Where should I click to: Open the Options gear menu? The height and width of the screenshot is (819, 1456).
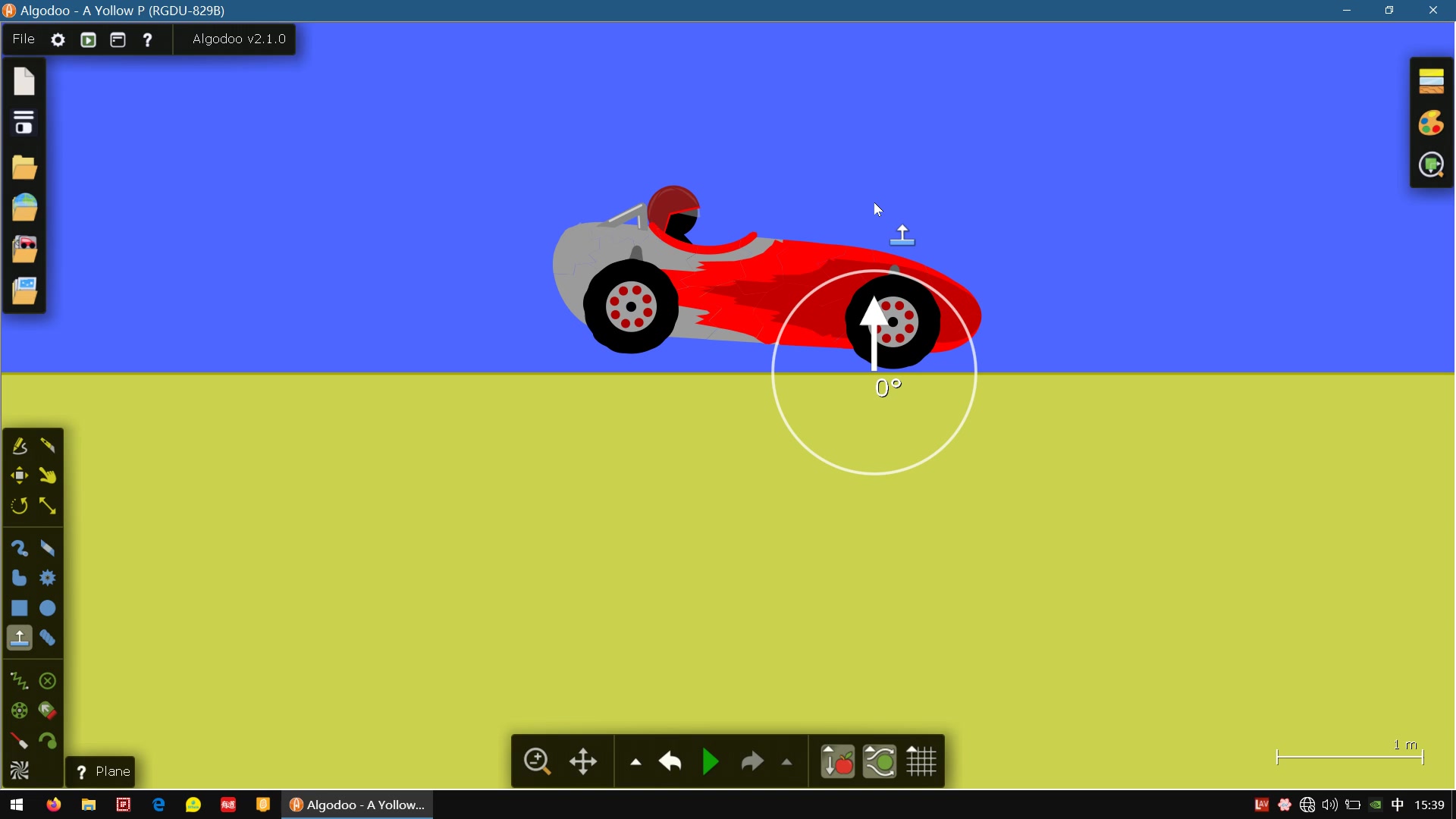58,39
